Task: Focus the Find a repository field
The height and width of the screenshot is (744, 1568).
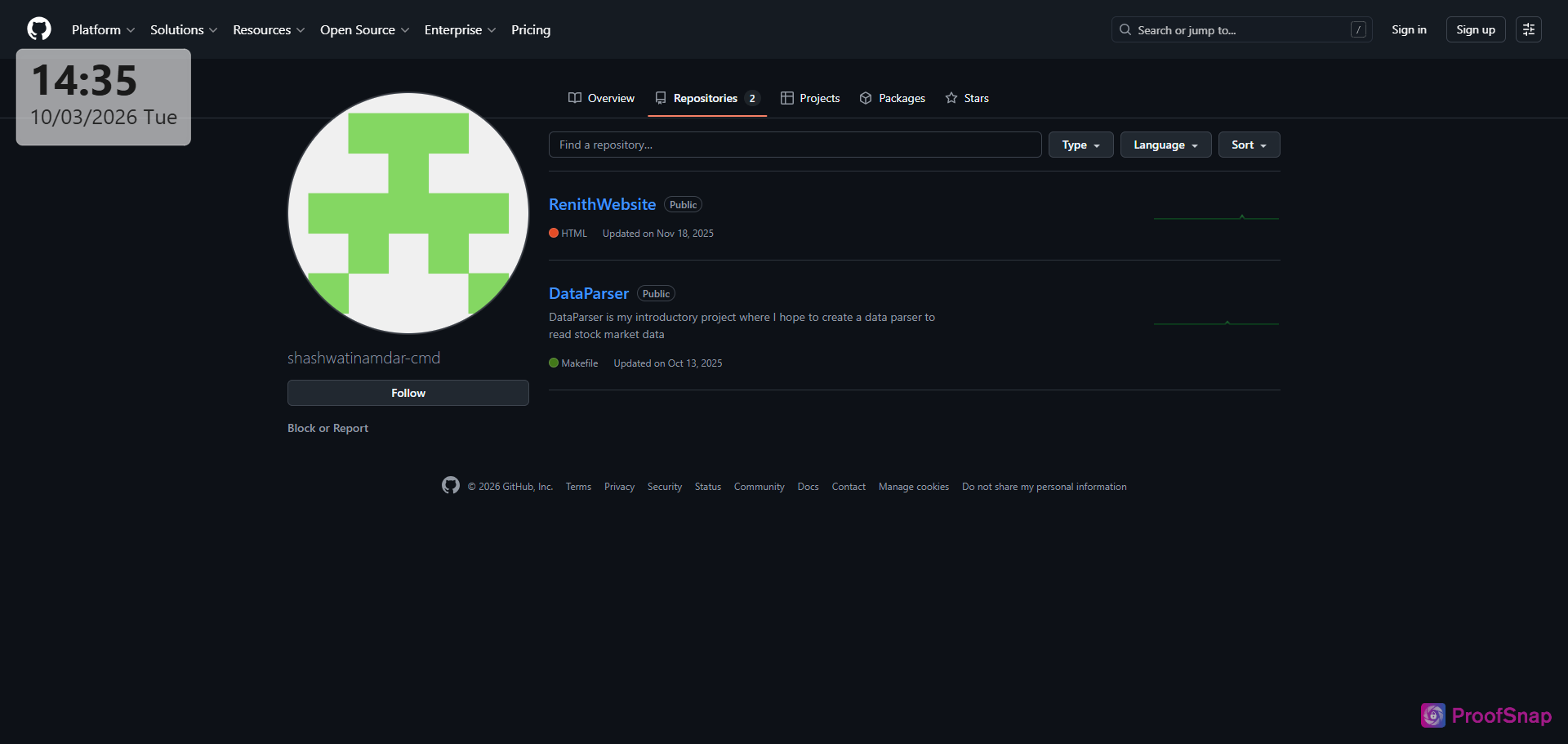Action: click(795, 145)
